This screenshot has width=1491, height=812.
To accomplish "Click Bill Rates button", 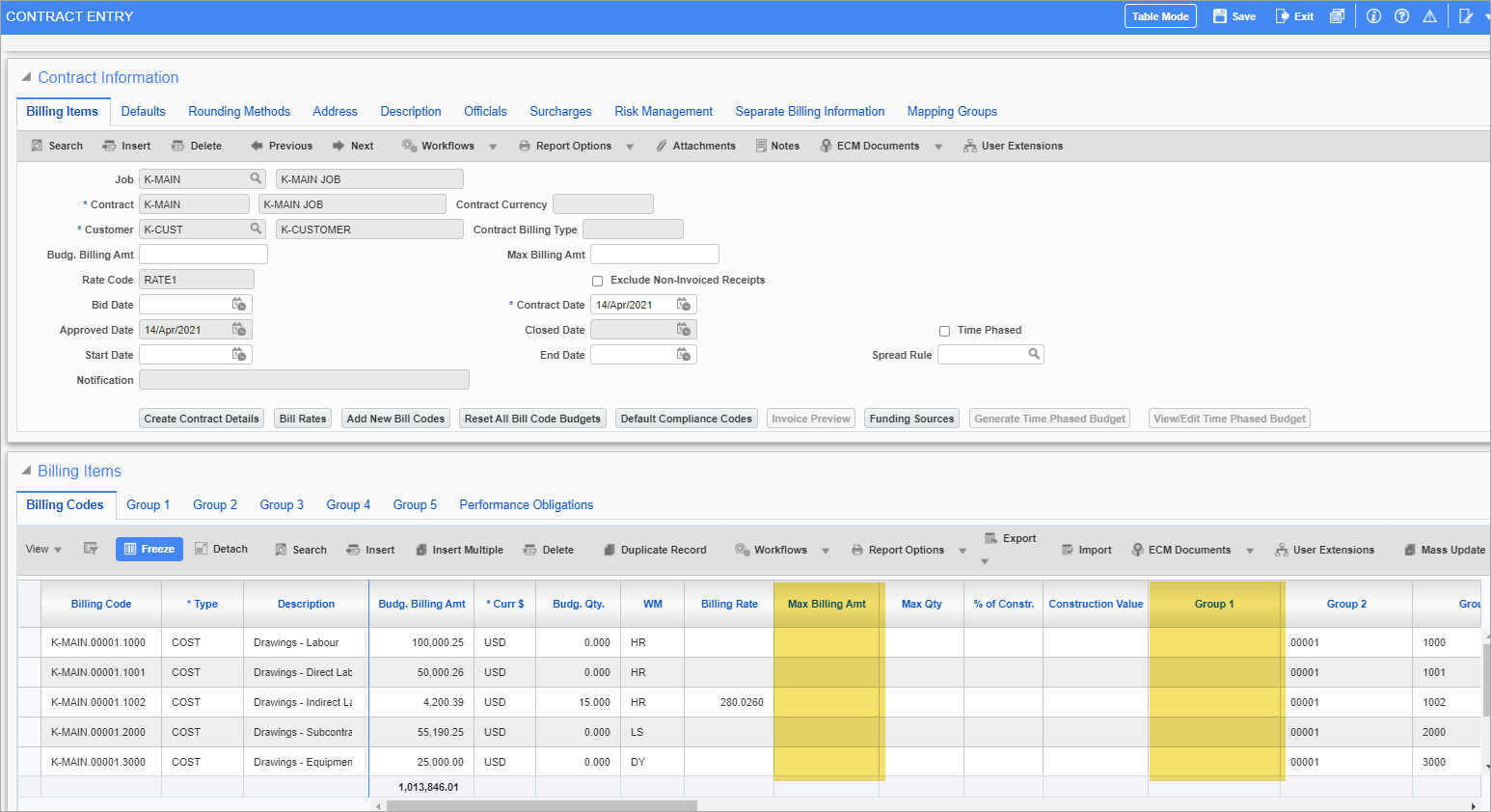I will point(303,419).
